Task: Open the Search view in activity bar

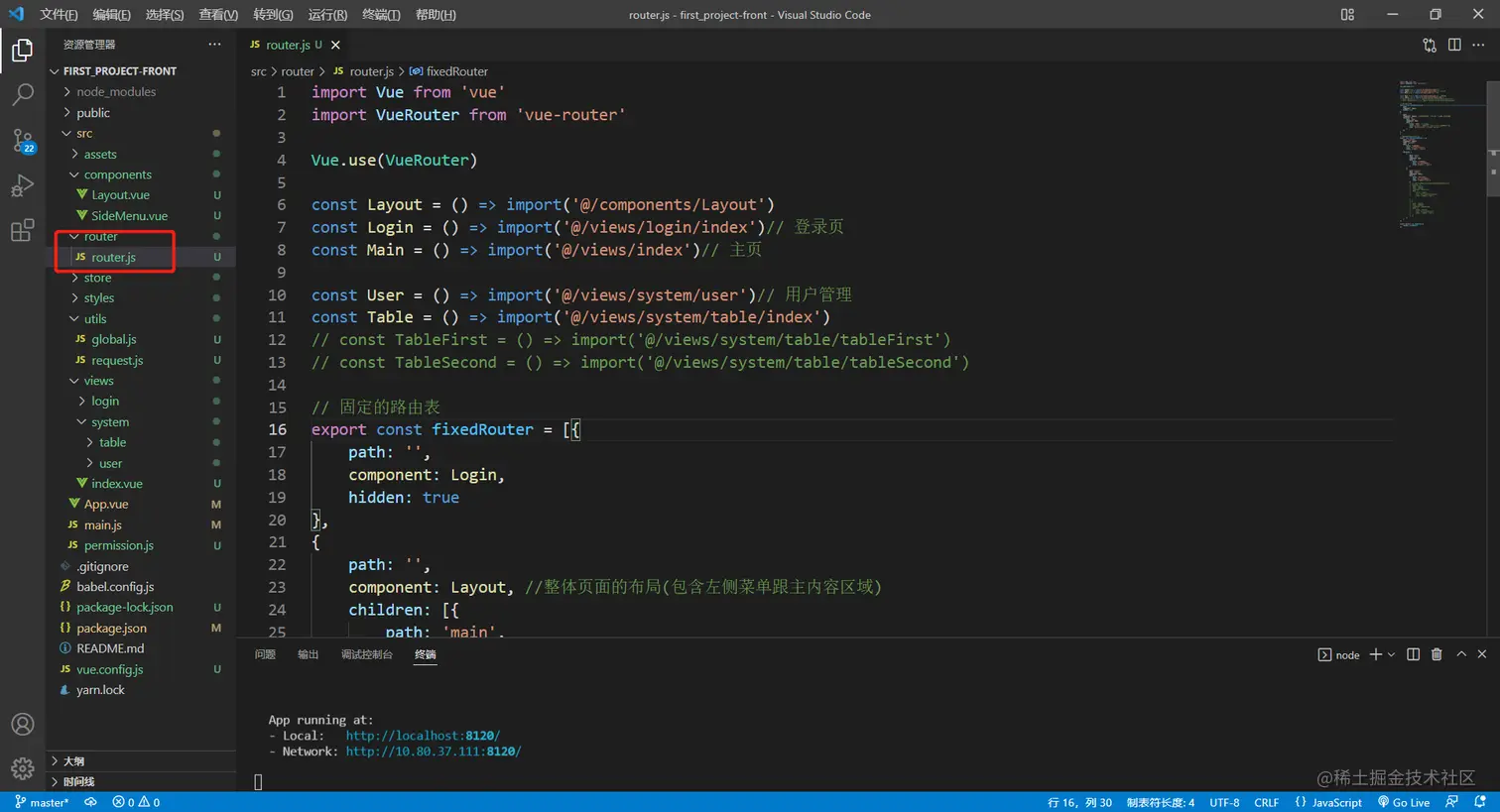Action: [22, 95]
